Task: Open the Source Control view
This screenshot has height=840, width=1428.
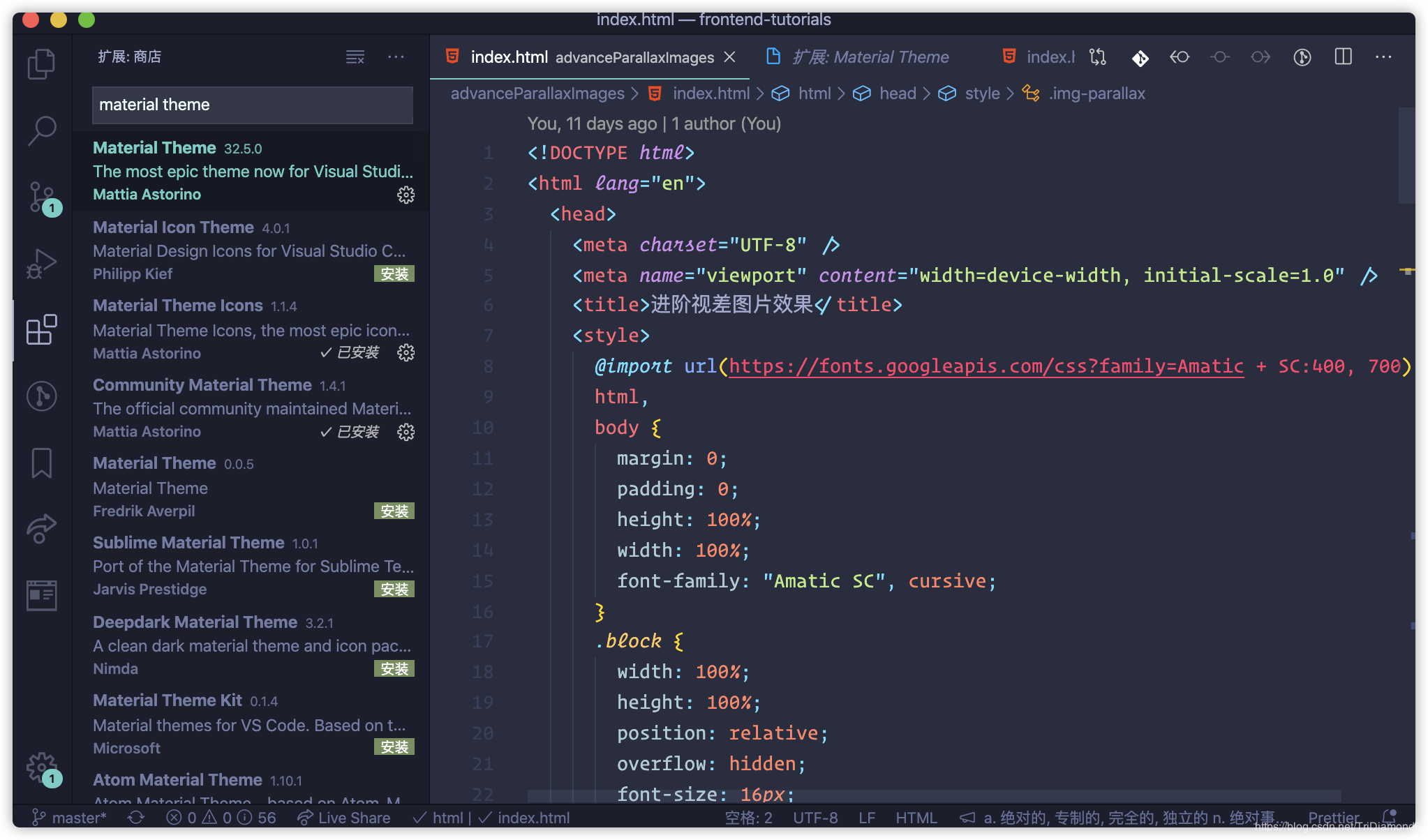Action: pyautogui.click(x=41, y=197)
